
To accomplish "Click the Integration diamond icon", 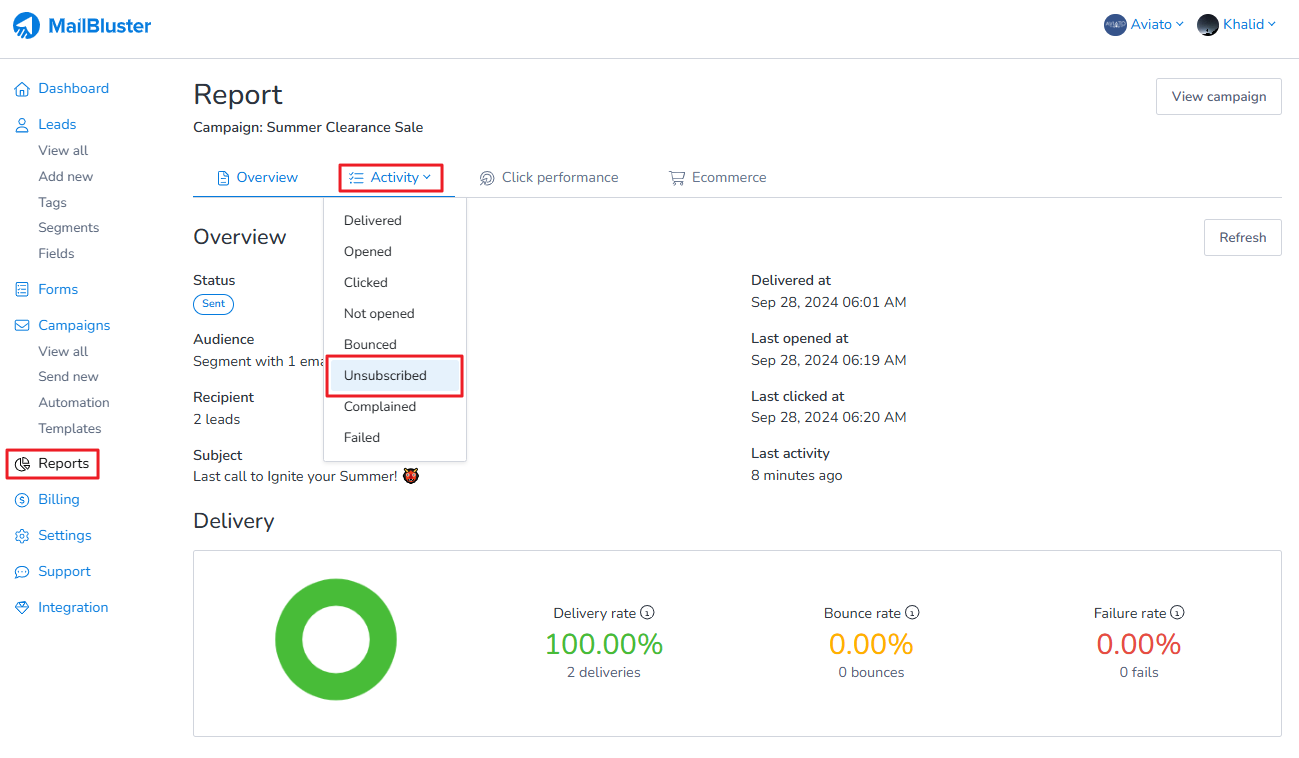I will point(22,608).
